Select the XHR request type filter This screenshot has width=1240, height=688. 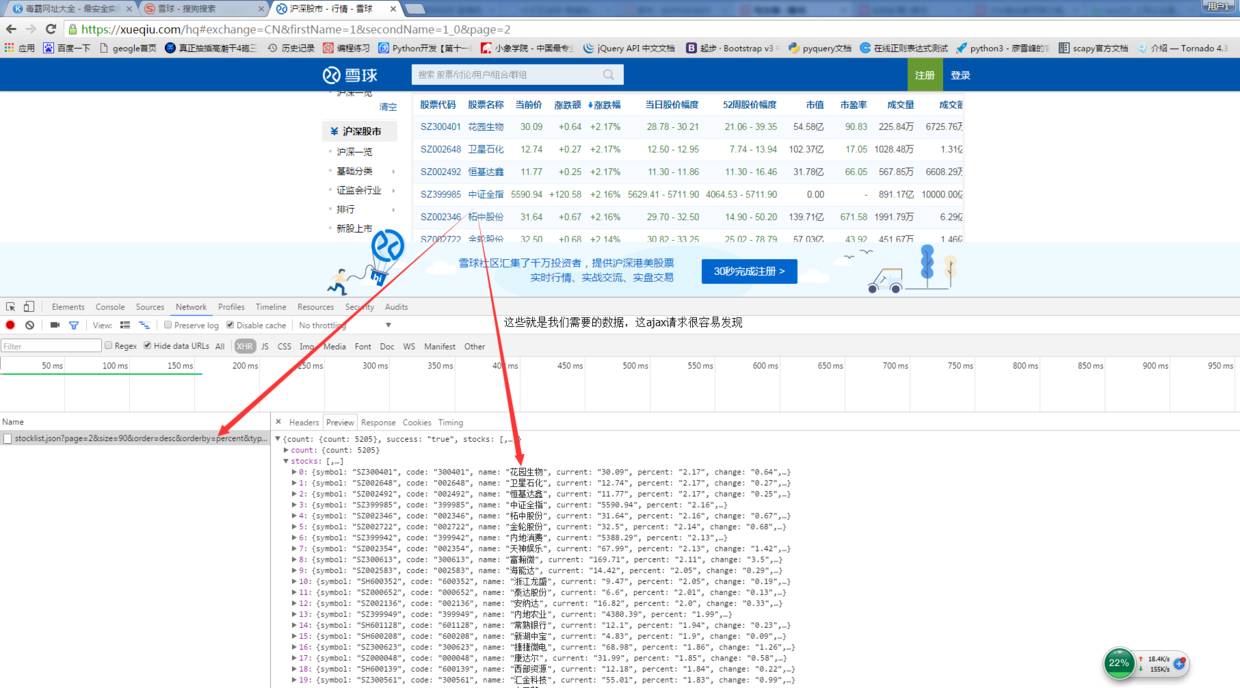point(244,347)
